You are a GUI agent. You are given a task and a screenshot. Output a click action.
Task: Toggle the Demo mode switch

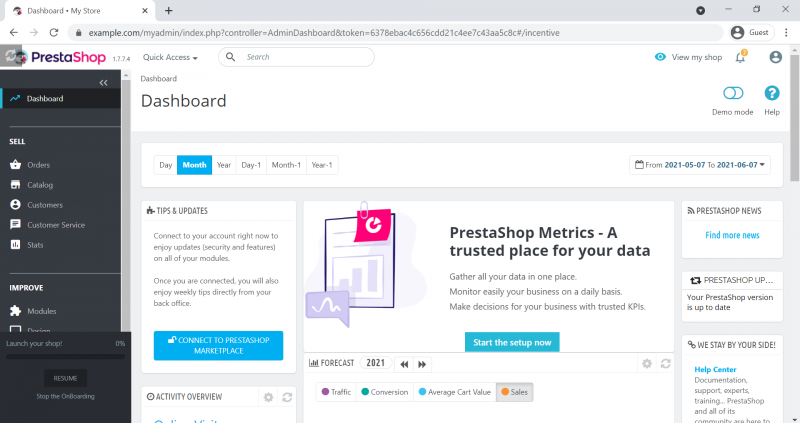coord(733,94)
